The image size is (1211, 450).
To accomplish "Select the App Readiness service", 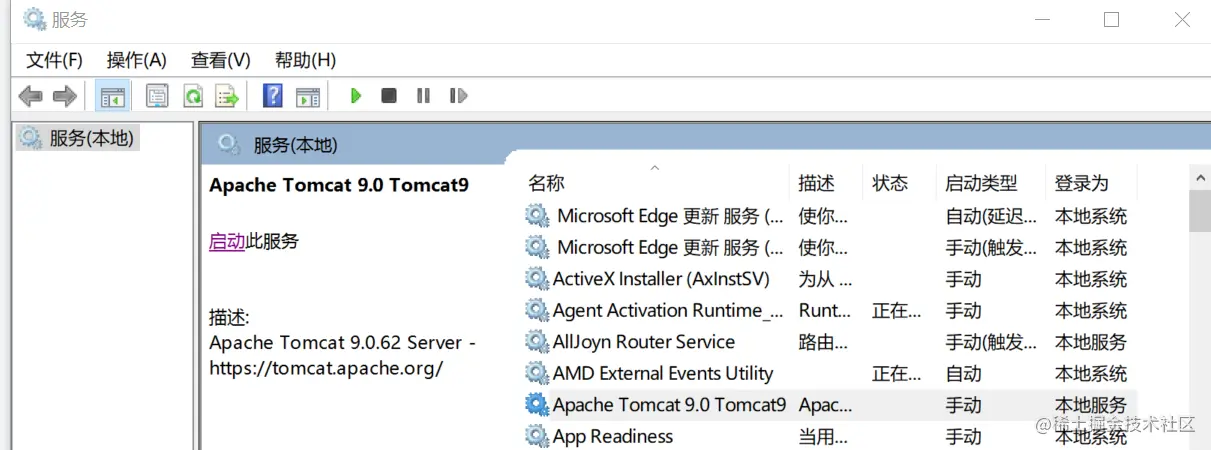I will pyautogui.click(x=613, y=436).
